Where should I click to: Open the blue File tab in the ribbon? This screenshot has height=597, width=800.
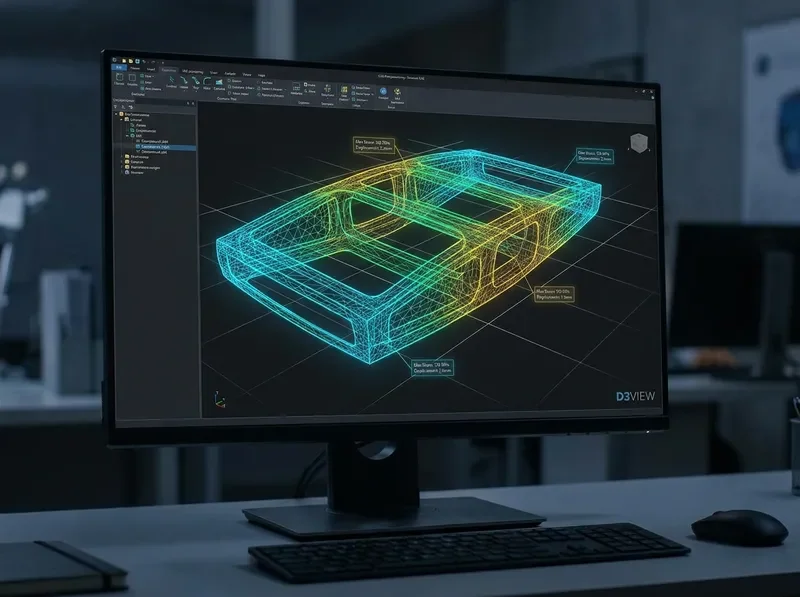click(x=119, y=67)
